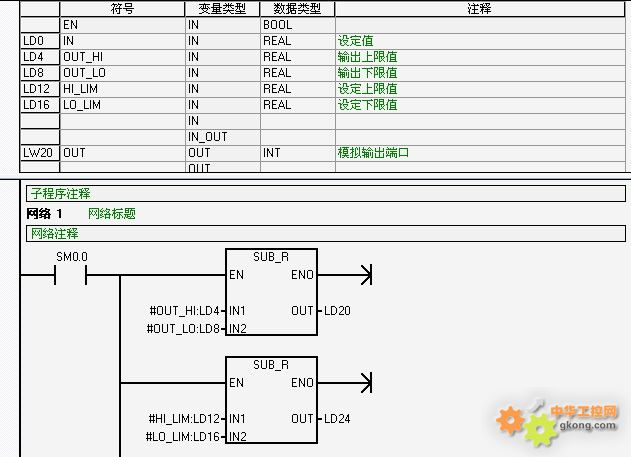
Task: Click the 设定下限值 comment cell
Action: [480, 105]
